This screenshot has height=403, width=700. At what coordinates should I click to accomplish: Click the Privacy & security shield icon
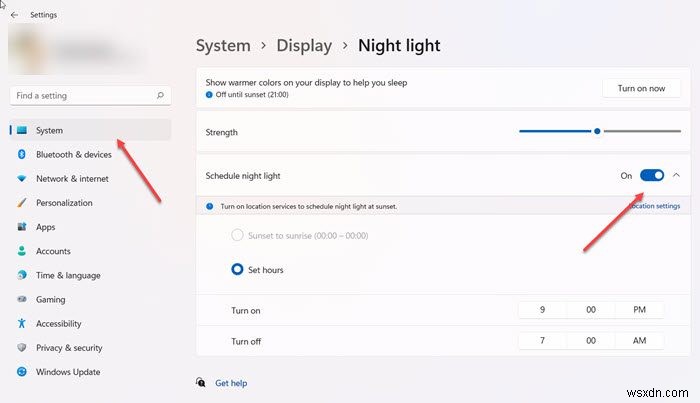coord(21,348)
